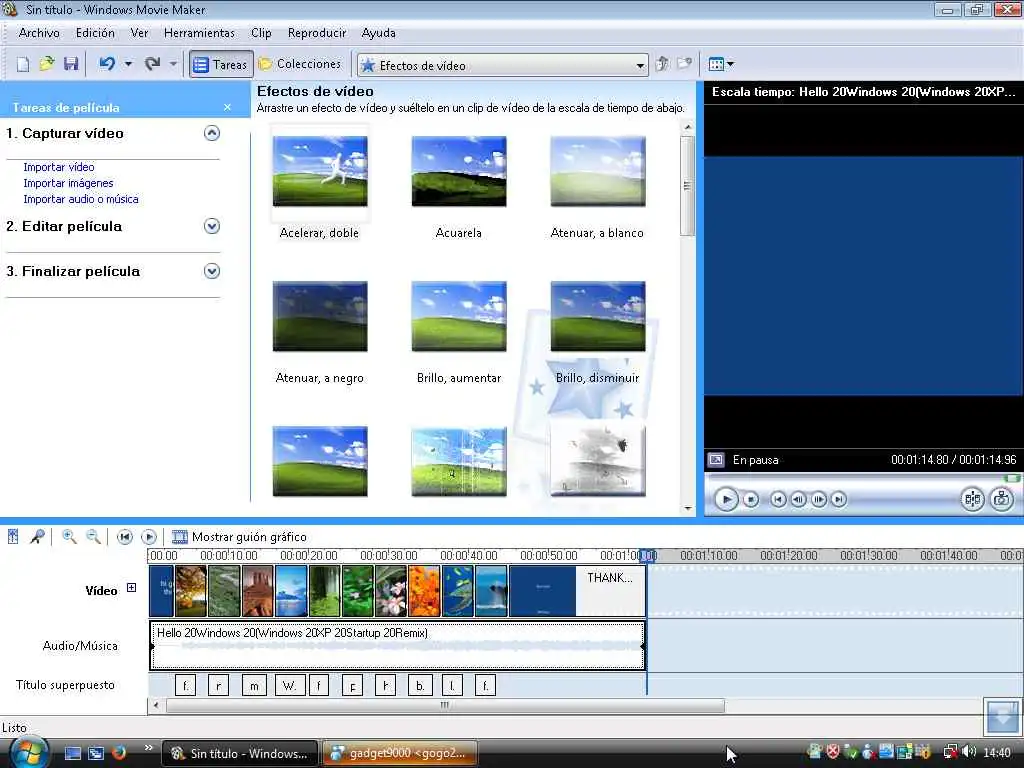1024x768 pixels.
Task: Select the Brillo, aumentar effect
Action: point(459,316)
